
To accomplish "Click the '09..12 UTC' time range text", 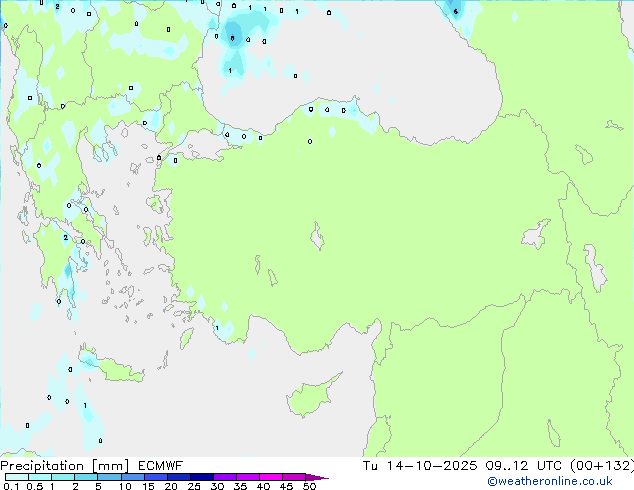I will tap(524, 466).
